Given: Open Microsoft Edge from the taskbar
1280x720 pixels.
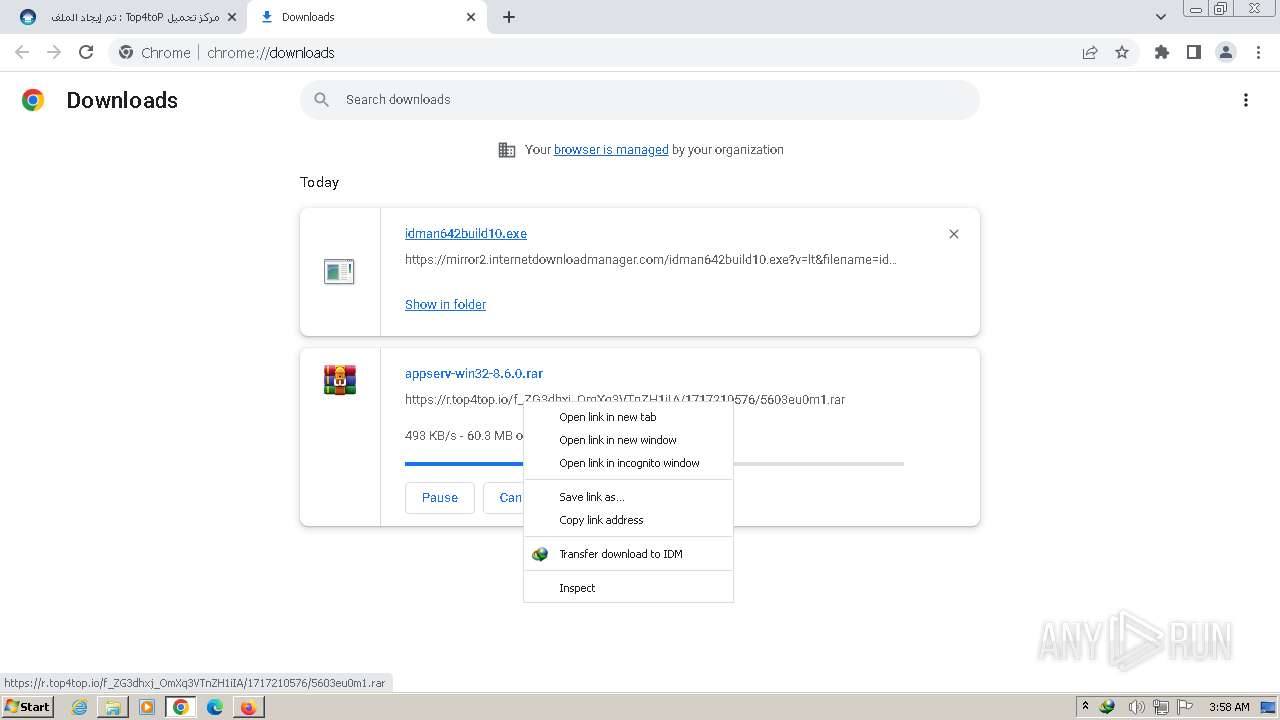Looking at the screenshot, I should click(215, 707).
